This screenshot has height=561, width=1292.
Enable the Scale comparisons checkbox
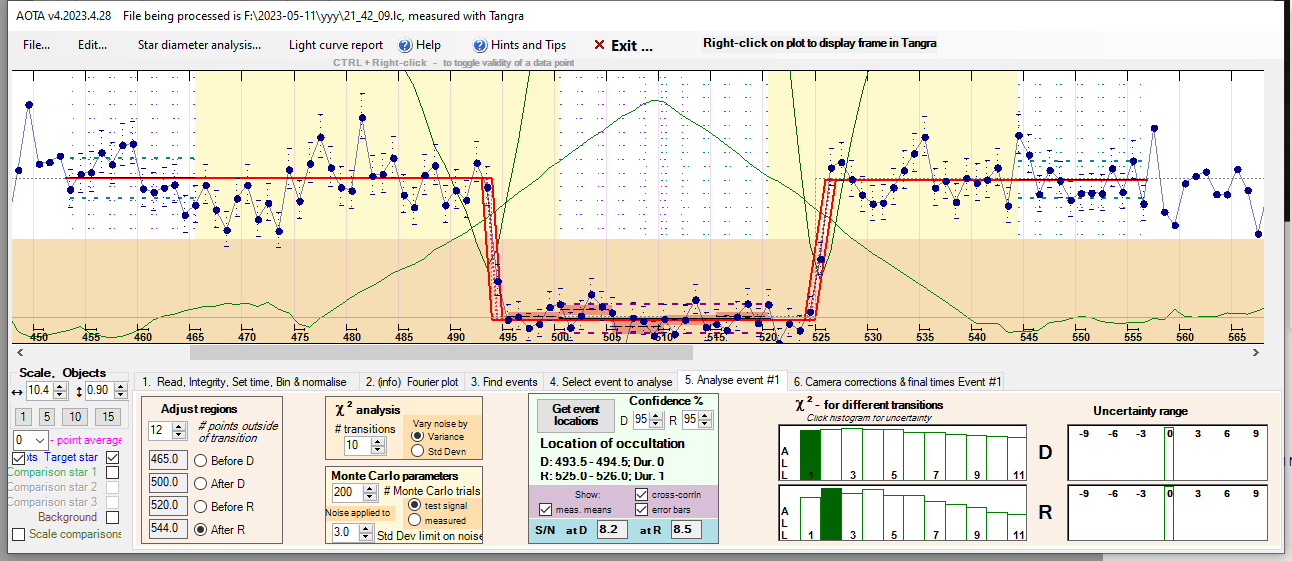tap(19, 534)
